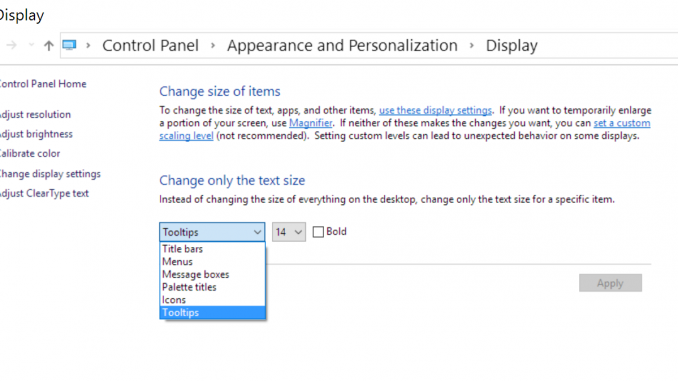Open the Tooltips item dropdown
Image resolution: width=678 pixels, height=381 pixels.
tap(212, 232)
